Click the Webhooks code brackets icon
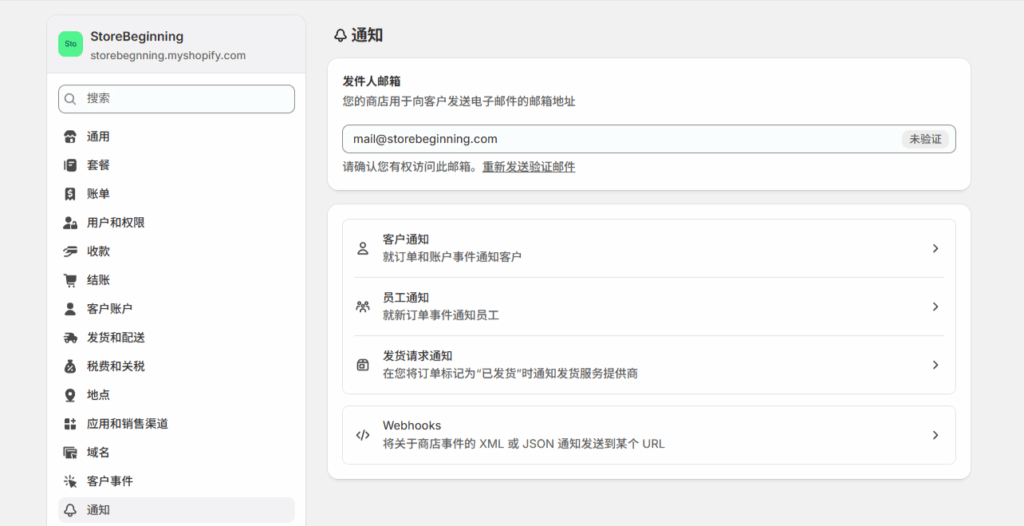 [x=363, y=435]
